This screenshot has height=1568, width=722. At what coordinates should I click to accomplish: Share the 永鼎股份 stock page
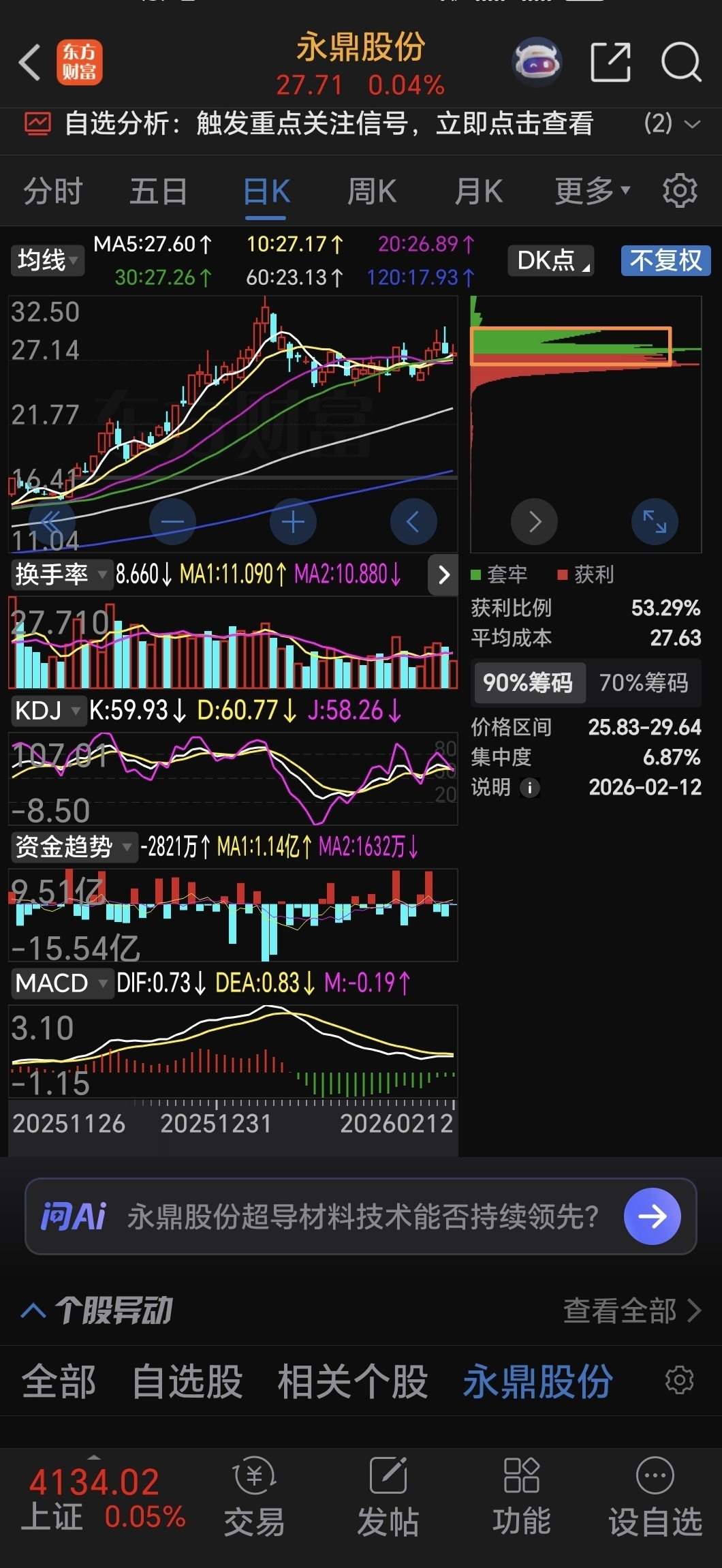tap(610, 62)
